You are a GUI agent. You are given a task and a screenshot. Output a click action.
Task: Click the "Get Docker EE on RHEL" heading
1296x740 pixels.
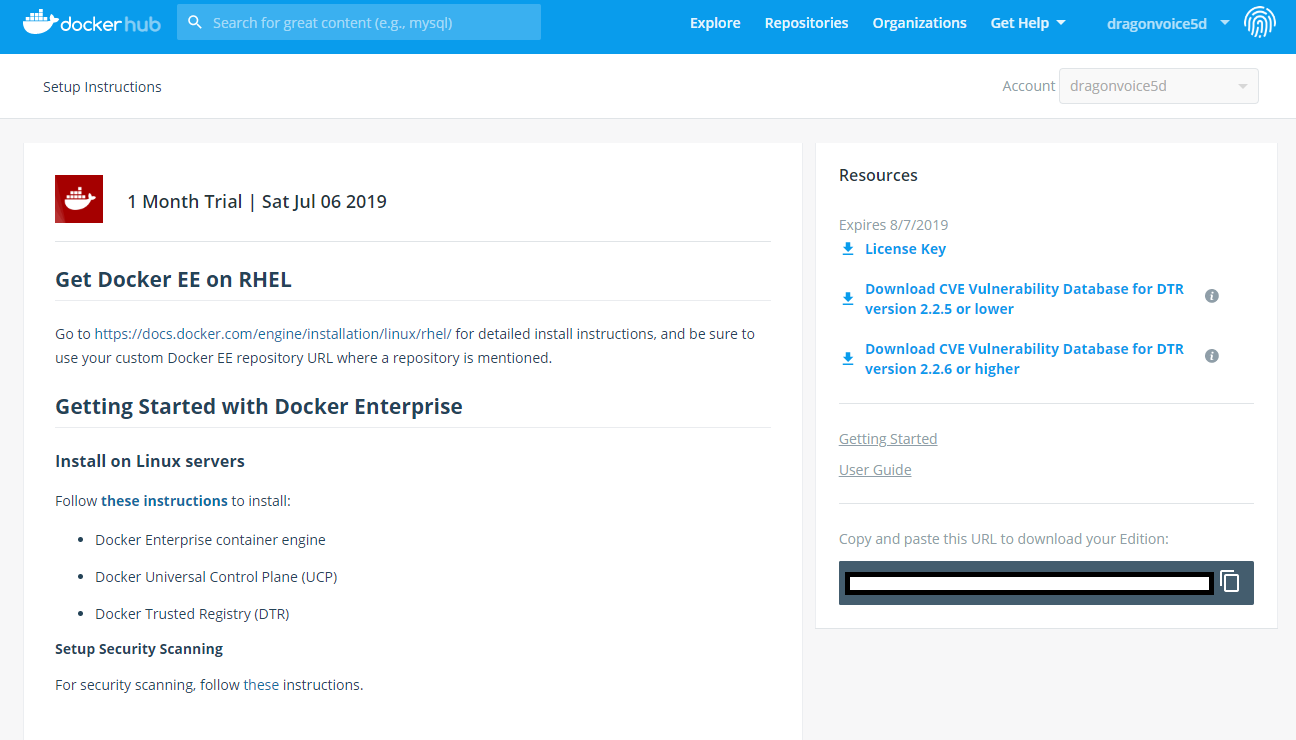coord(173,279)
